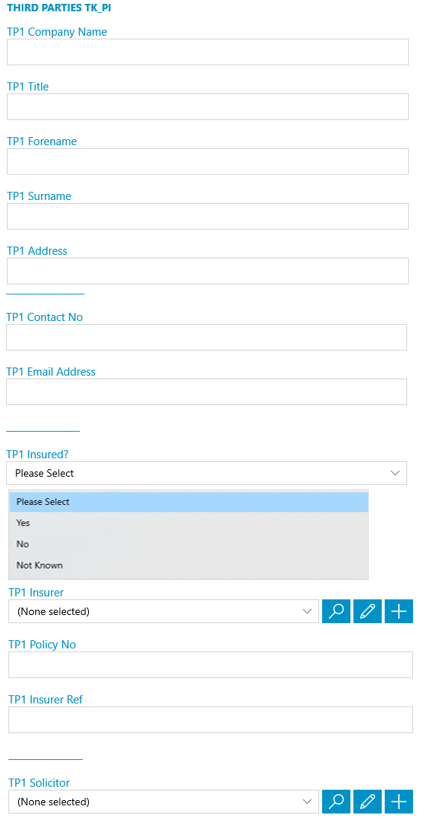Choose No in the insured list
The width and height of the screenshot is (435, 825).
pos(189,544)
